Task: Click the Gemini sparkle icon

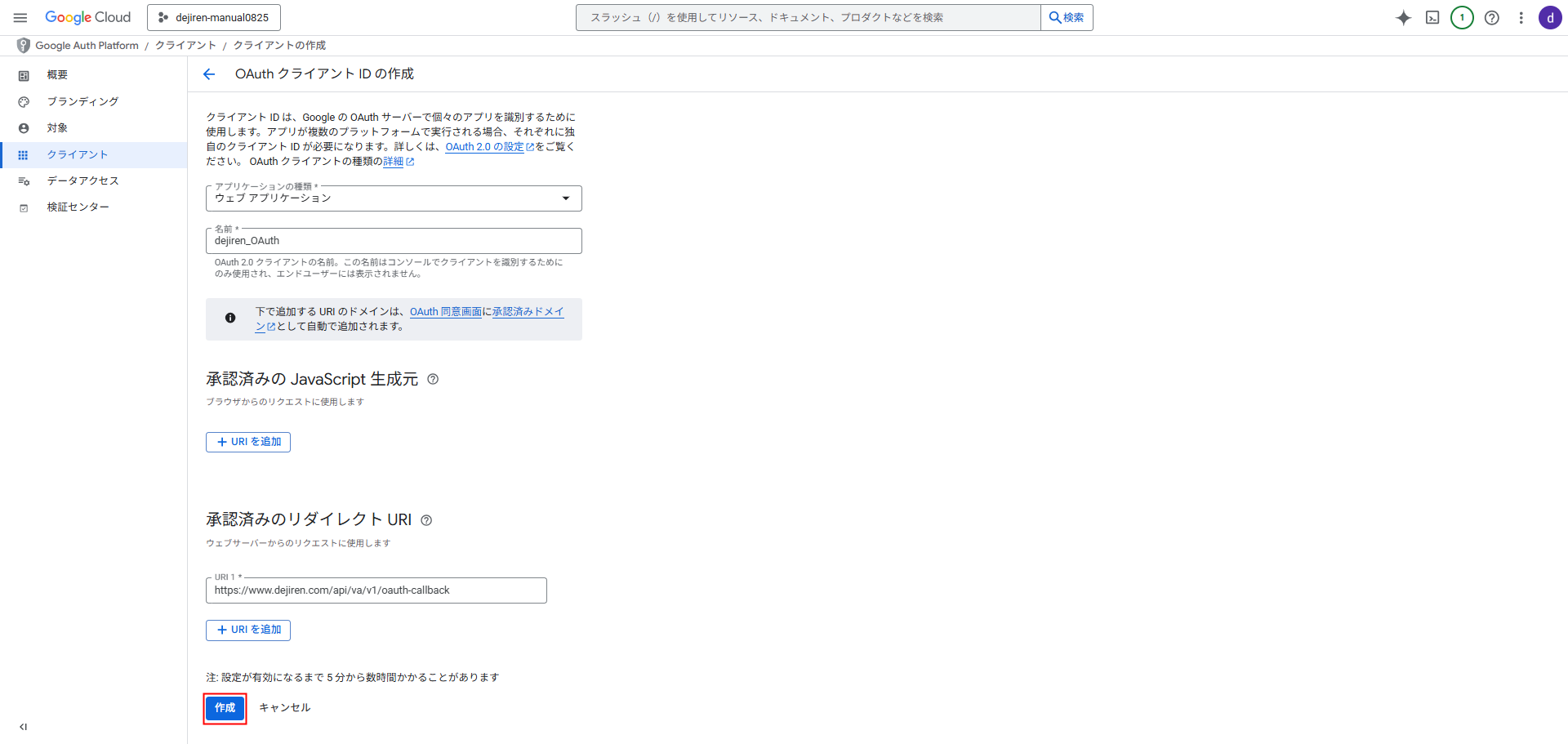Action: 1403,18
